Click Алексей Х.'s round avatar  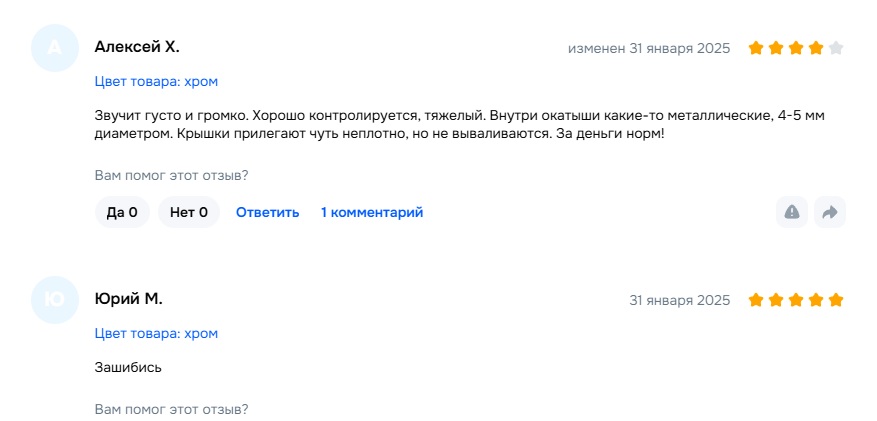point(55,48)
